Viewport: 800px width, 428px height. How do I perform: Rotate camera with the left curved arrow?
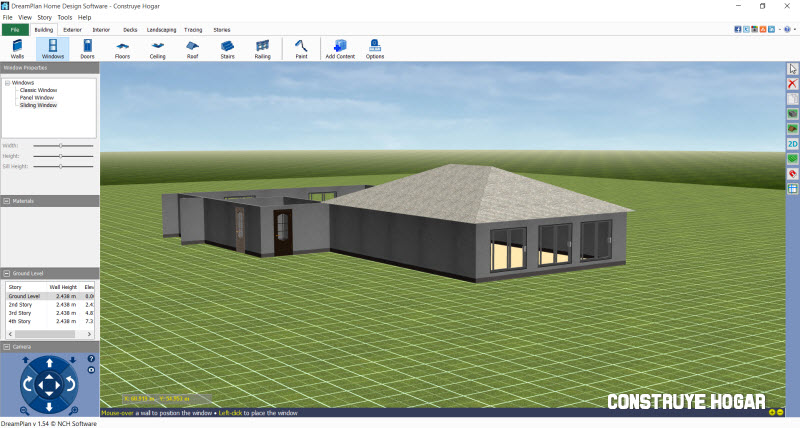tap(28, 384)
